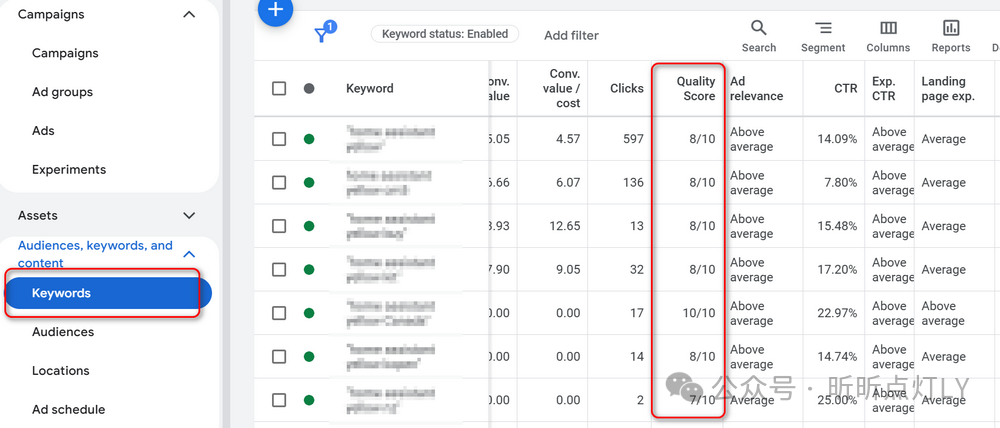The width and height of the screenshot is (1000, 428).
Task: Toggle the select-all checkbox in header
Action: coord(279,88)
